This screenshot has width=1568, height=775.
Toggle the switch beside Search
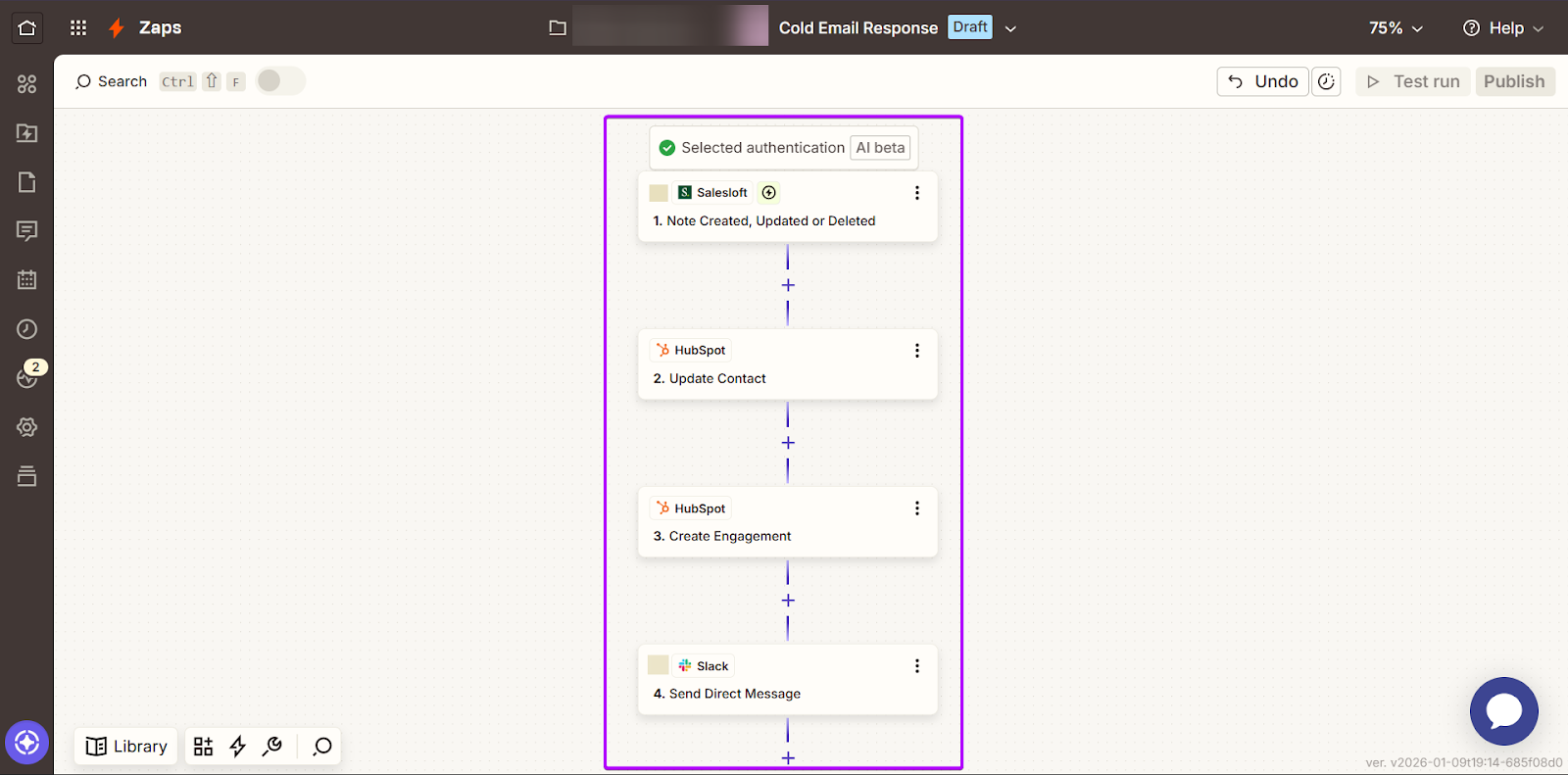point(280,81)
